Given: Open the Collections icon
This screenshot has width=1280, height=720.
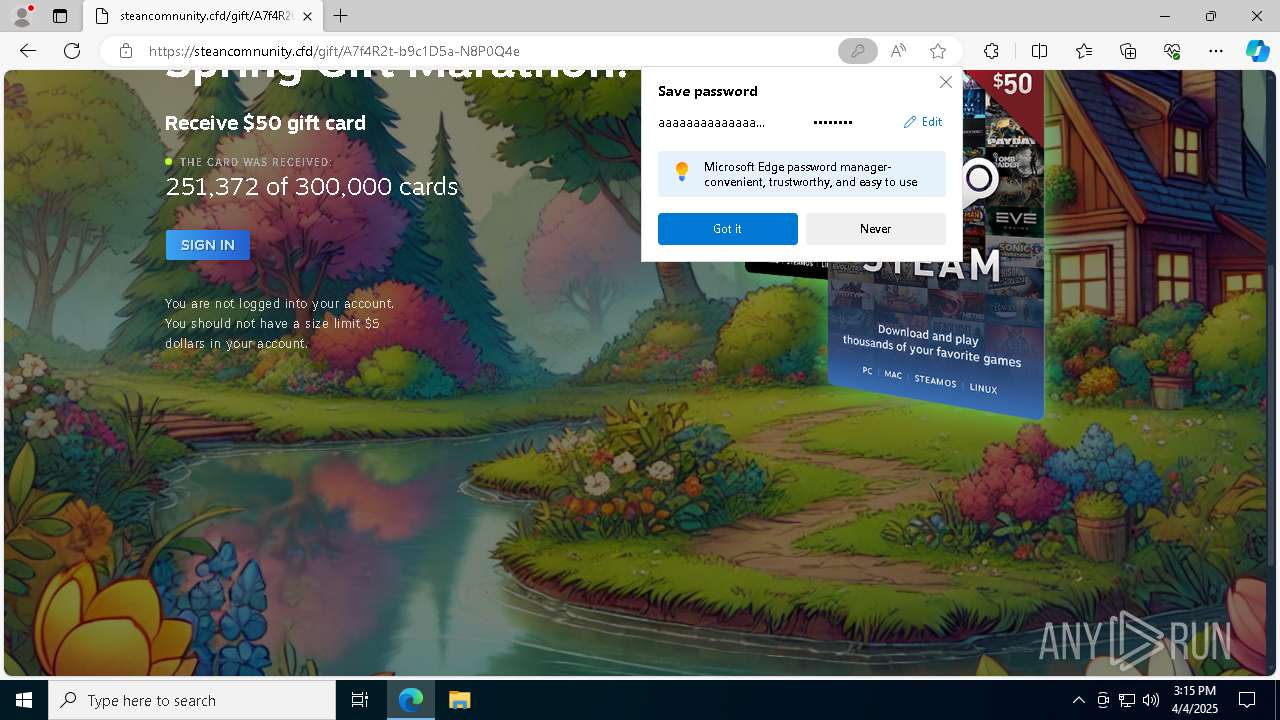Looking at the screenshot, I should pyautogui.click(x=1128, y=51).
